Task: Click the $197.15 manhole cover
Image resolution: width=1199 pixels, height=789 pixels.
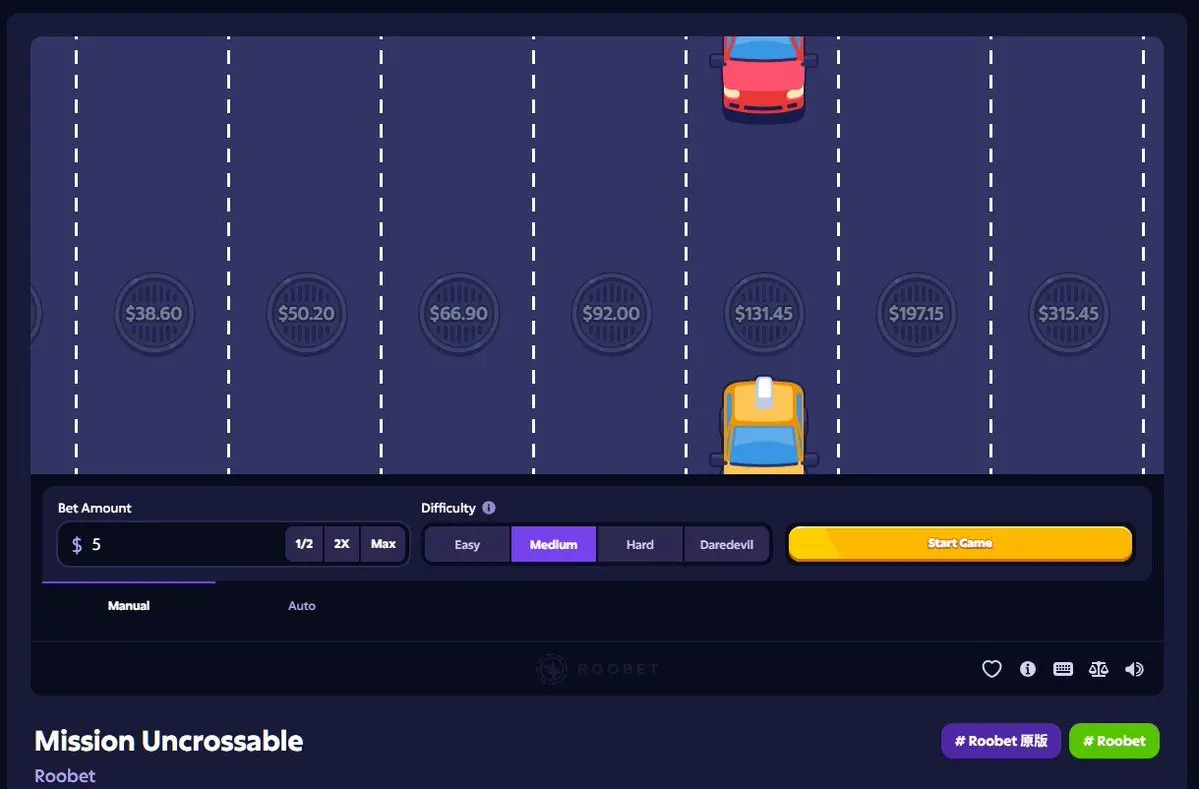Action: point(916,313)
